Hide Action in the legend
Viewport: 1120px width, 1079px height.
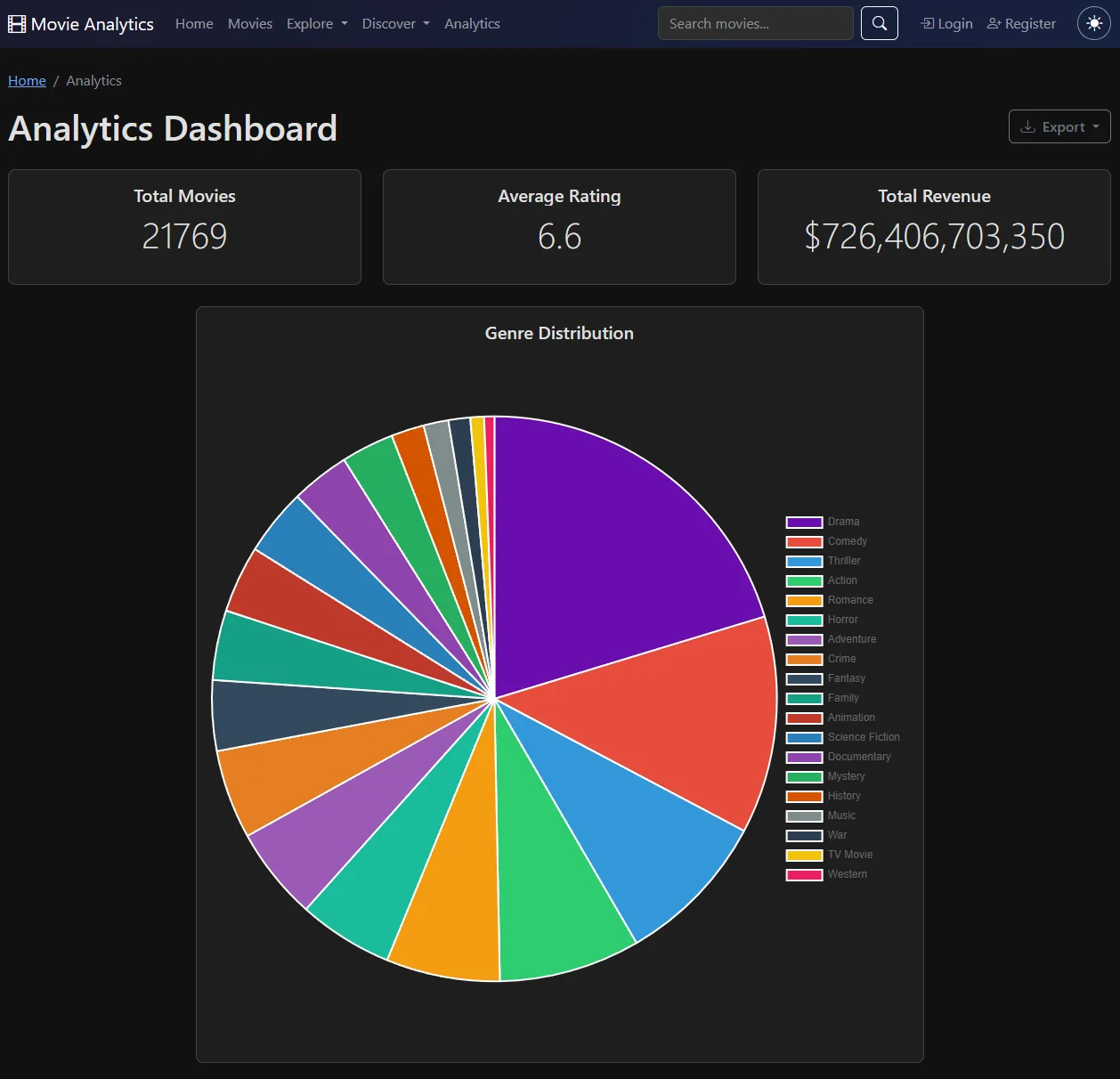tap(822, 581)
